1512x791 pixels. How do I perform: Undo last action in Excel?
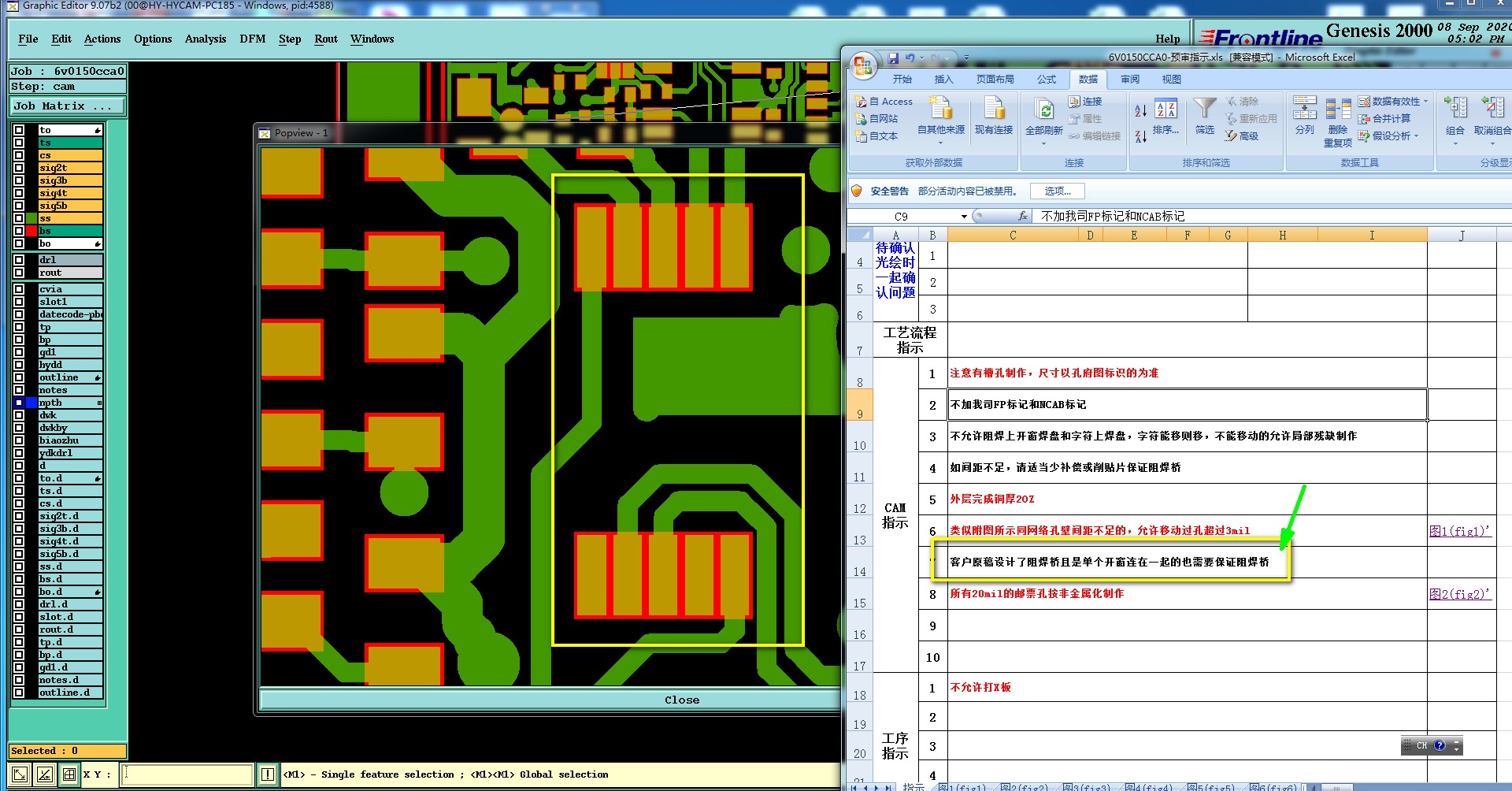point(910,58)
